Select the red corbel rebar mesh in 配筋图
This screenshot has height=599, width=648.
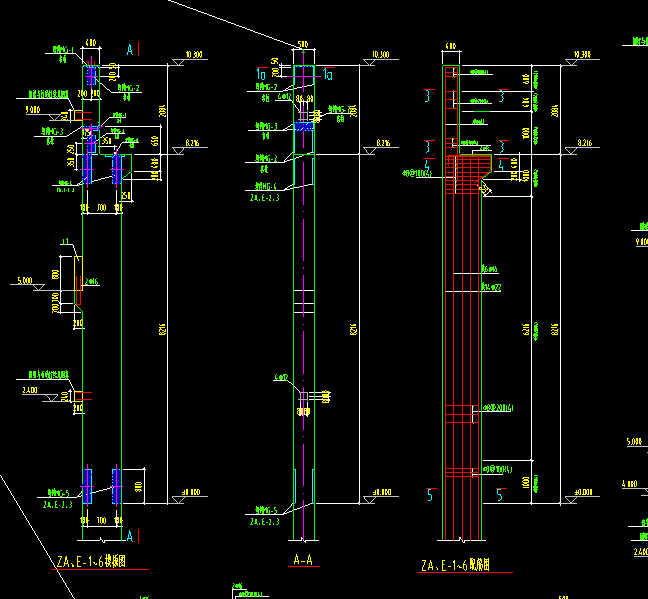469,174
